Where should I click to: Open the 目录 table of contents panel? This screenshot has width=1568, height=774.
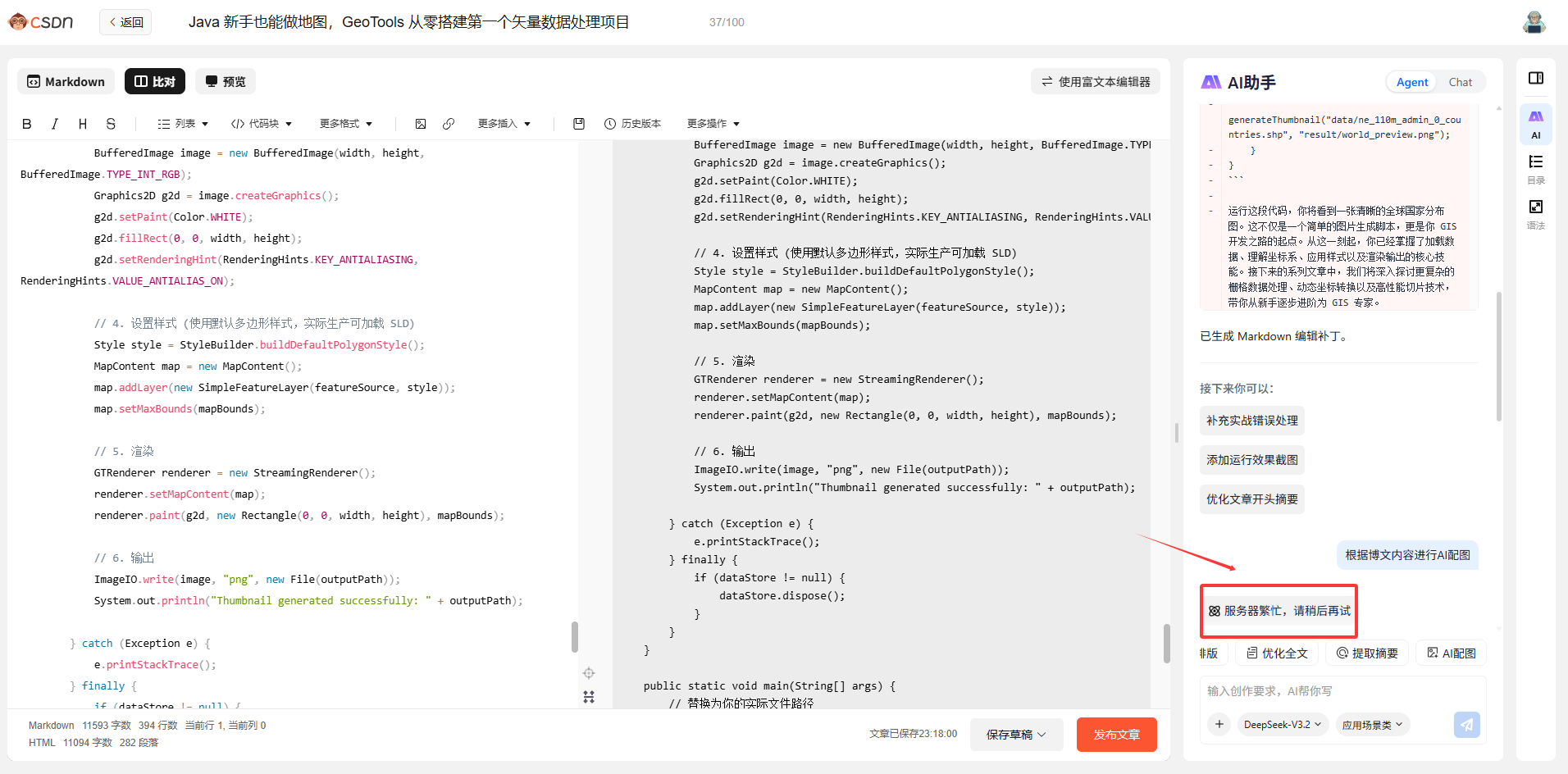[x=1536, y=169]
